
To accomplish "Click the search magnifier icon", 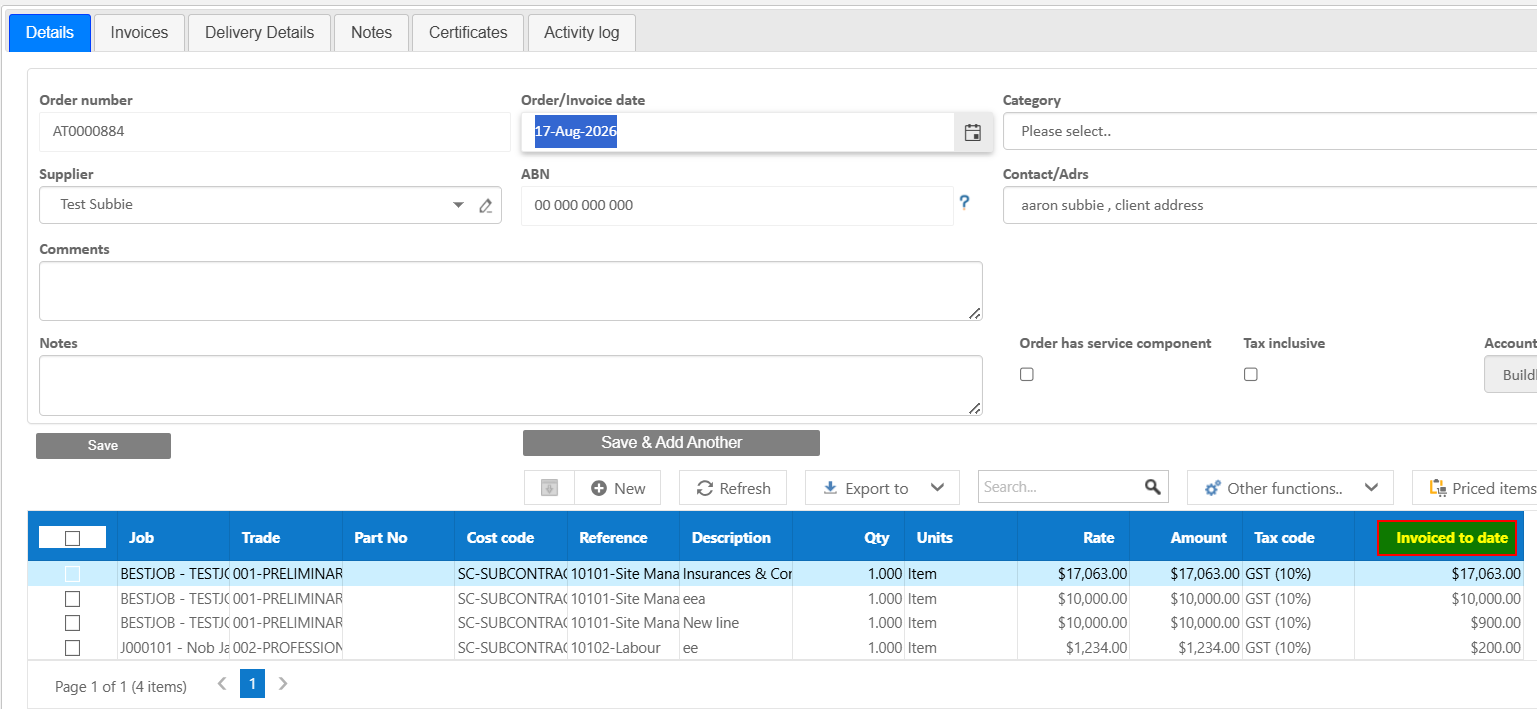I will [1153, 487].
